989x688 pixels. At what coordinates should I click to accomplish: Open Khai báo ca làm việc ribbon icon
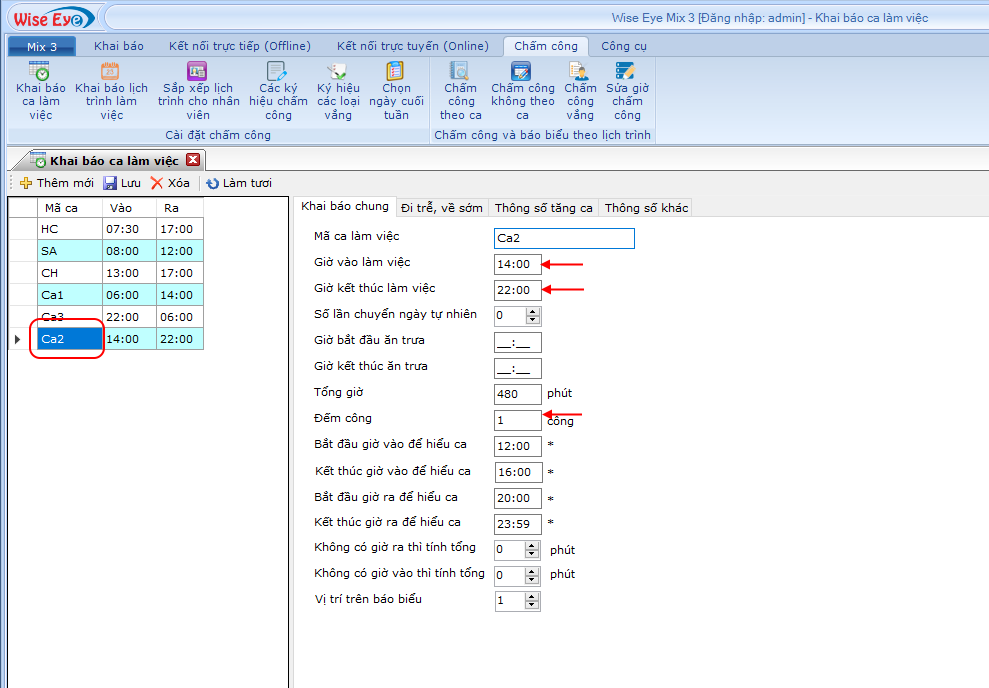tap(40, 89)
